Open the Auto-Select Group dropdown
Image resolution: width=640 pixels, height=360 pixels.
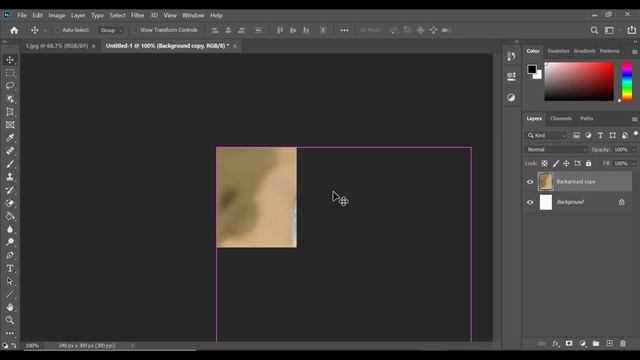[110, 30]
